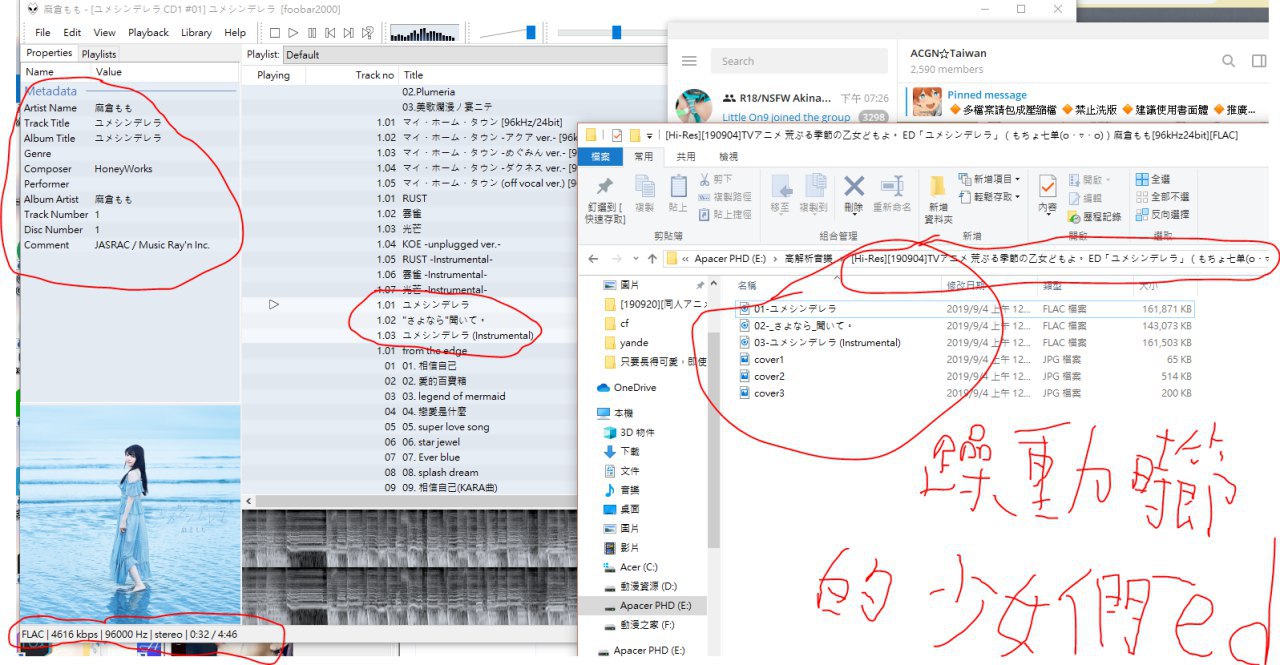Open the 檔案 tab in Explorer ribbon
This screenshot has height=665, width=1280.
(x=601, y=157)
